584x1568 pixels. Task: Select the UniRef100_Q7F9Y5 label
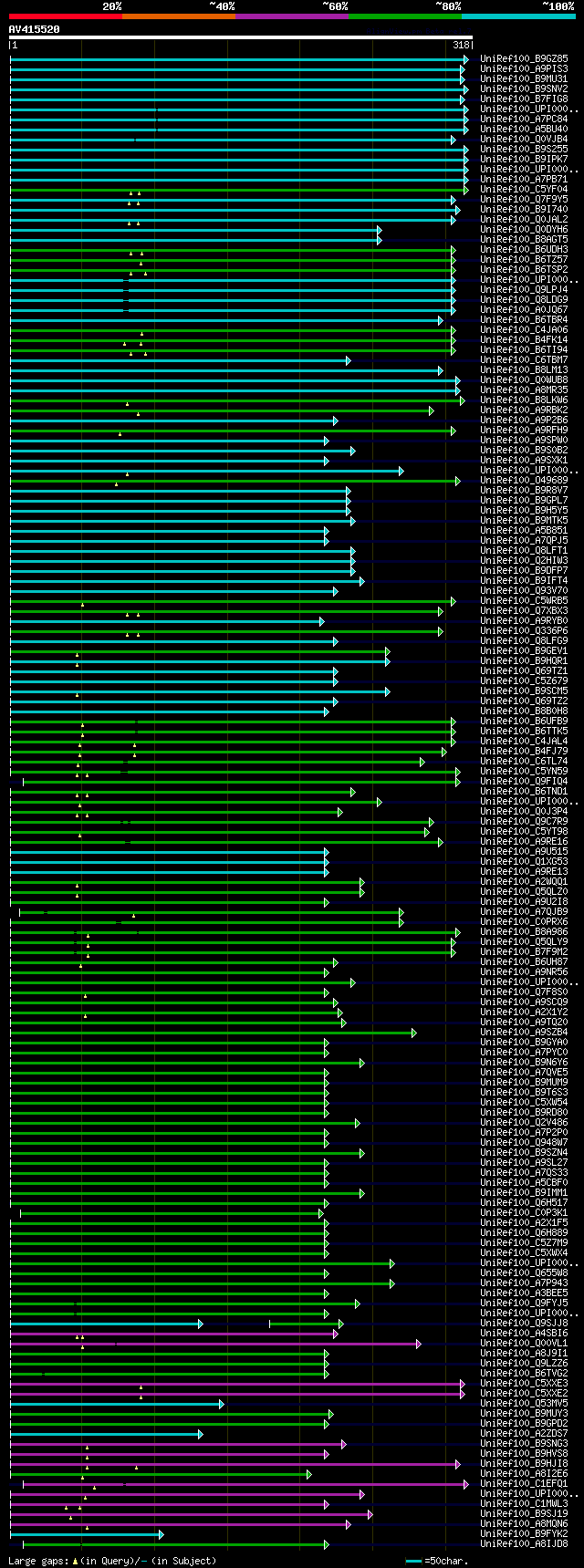click(x=524, y=199)
